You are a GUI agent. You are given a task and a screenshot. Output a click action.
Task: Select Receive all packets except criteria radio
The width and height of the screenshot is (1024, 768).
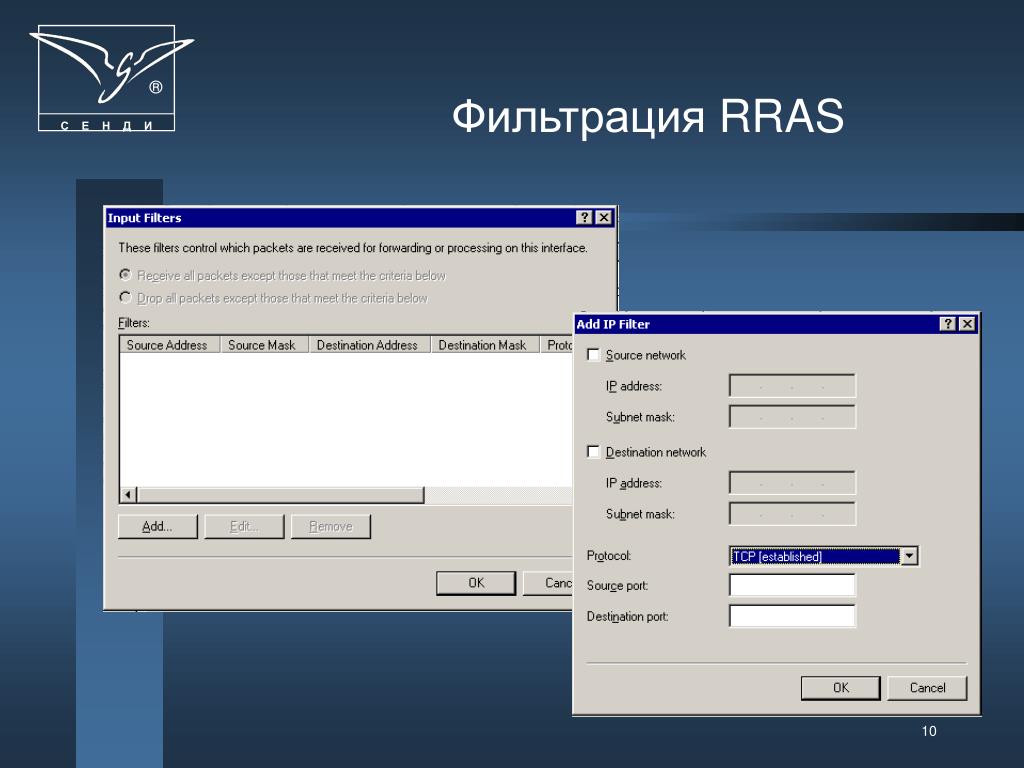pyautogui.click(x=125, y=275)
